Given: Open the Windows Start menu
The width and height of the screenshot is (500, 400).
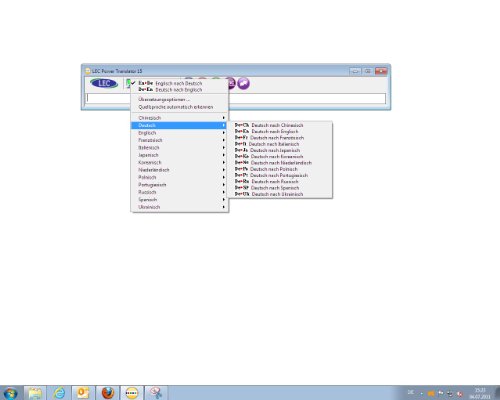Looking at the screenshot, I should [x=11, y=393].
